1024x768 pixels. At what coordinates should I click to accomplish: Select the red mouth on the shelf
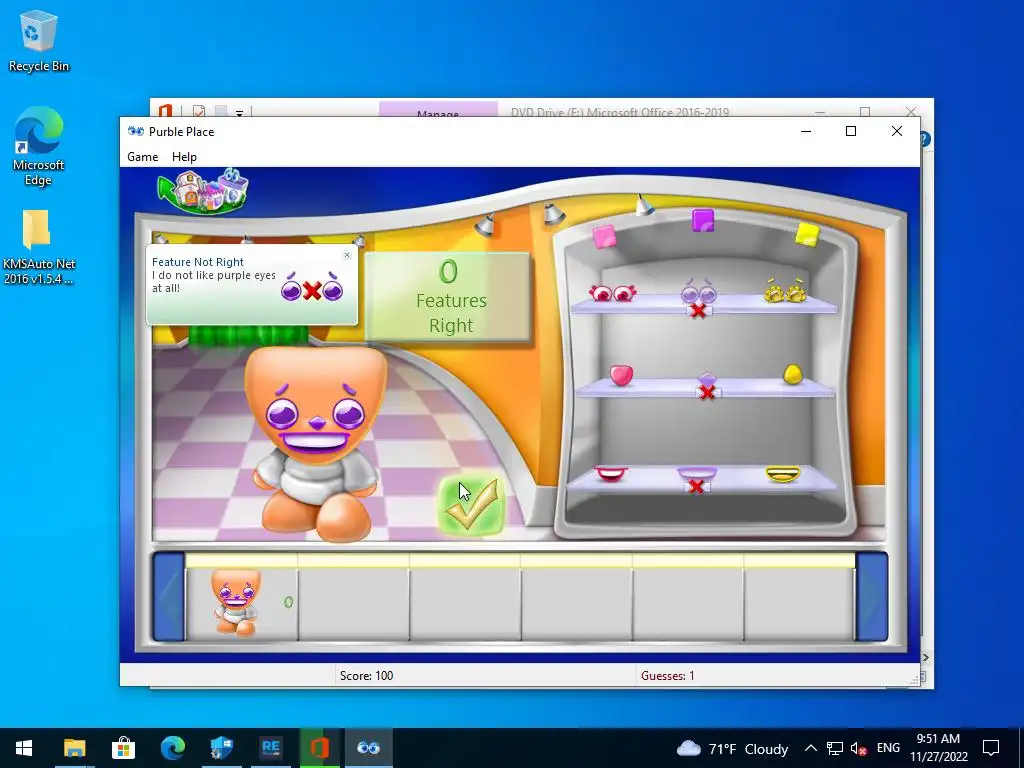click(611, 473)
